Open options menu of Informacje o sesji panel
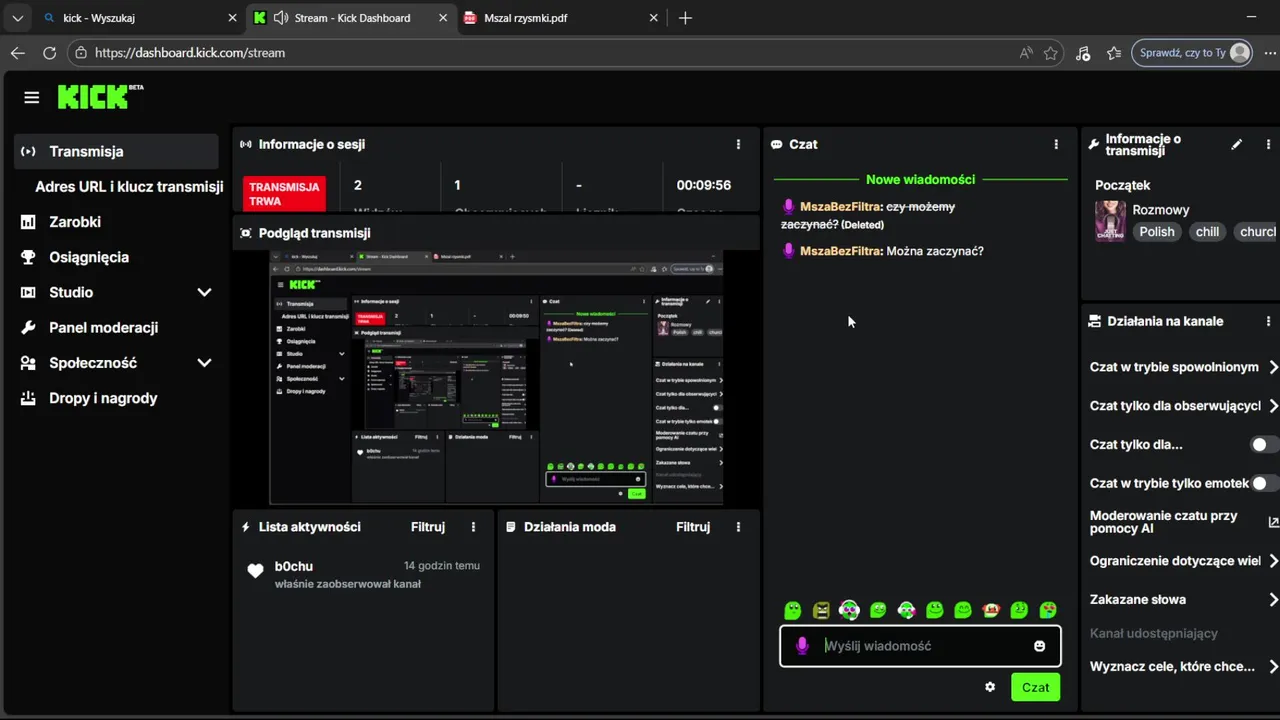Screen dimensions: 1280x720 pos(739,144)
